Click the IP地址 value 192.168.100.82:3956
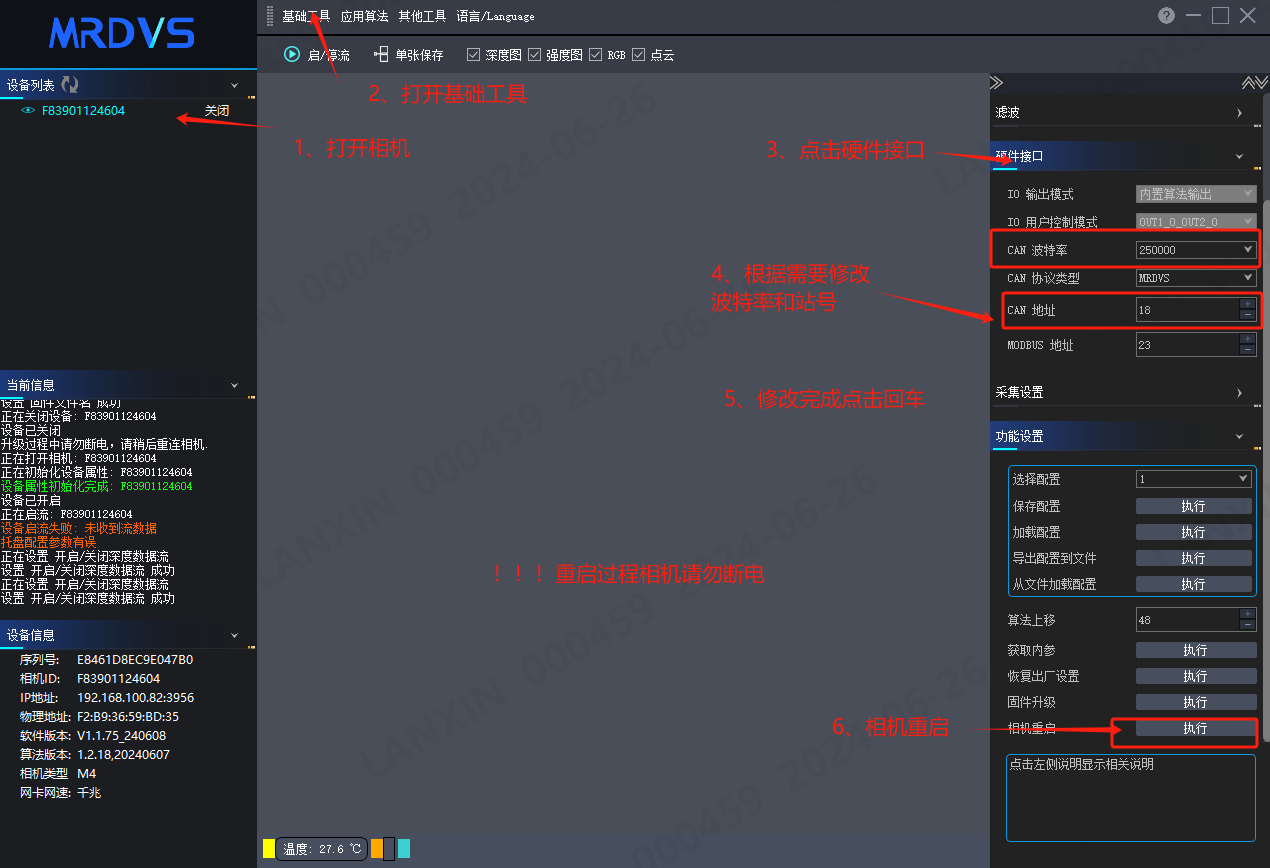Image resolution: width=1270 pixels, height=868 pixels. [x=135, y=698]
